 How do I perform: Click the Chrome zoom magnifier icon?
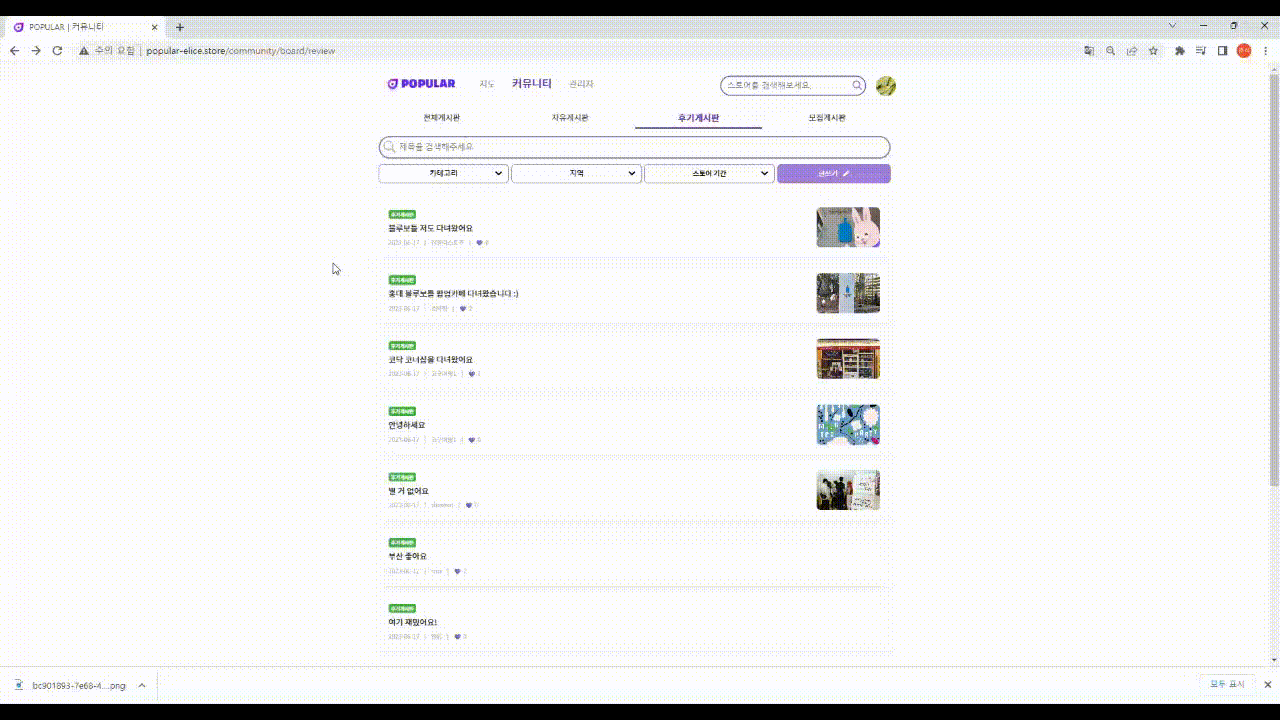(x=1110, y=51)
